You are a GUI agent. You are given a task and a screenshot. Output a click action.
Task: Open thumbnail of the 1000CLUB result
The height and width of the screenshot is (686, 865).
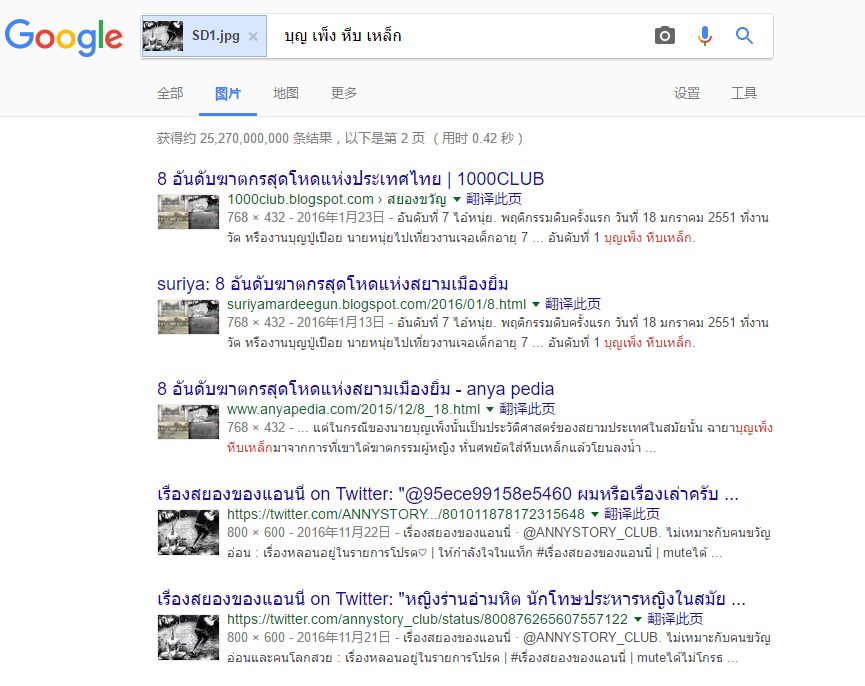click(188, 212)
